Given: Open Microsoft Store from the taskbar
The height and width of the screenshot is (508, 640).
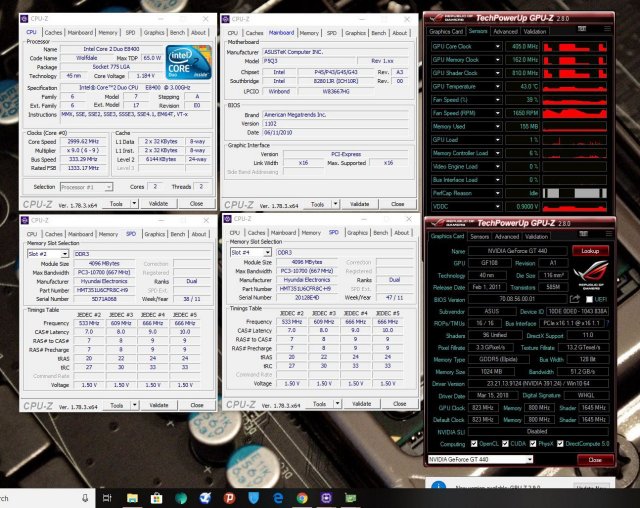Looking at the screenshot, I should [x=156, y=498].
